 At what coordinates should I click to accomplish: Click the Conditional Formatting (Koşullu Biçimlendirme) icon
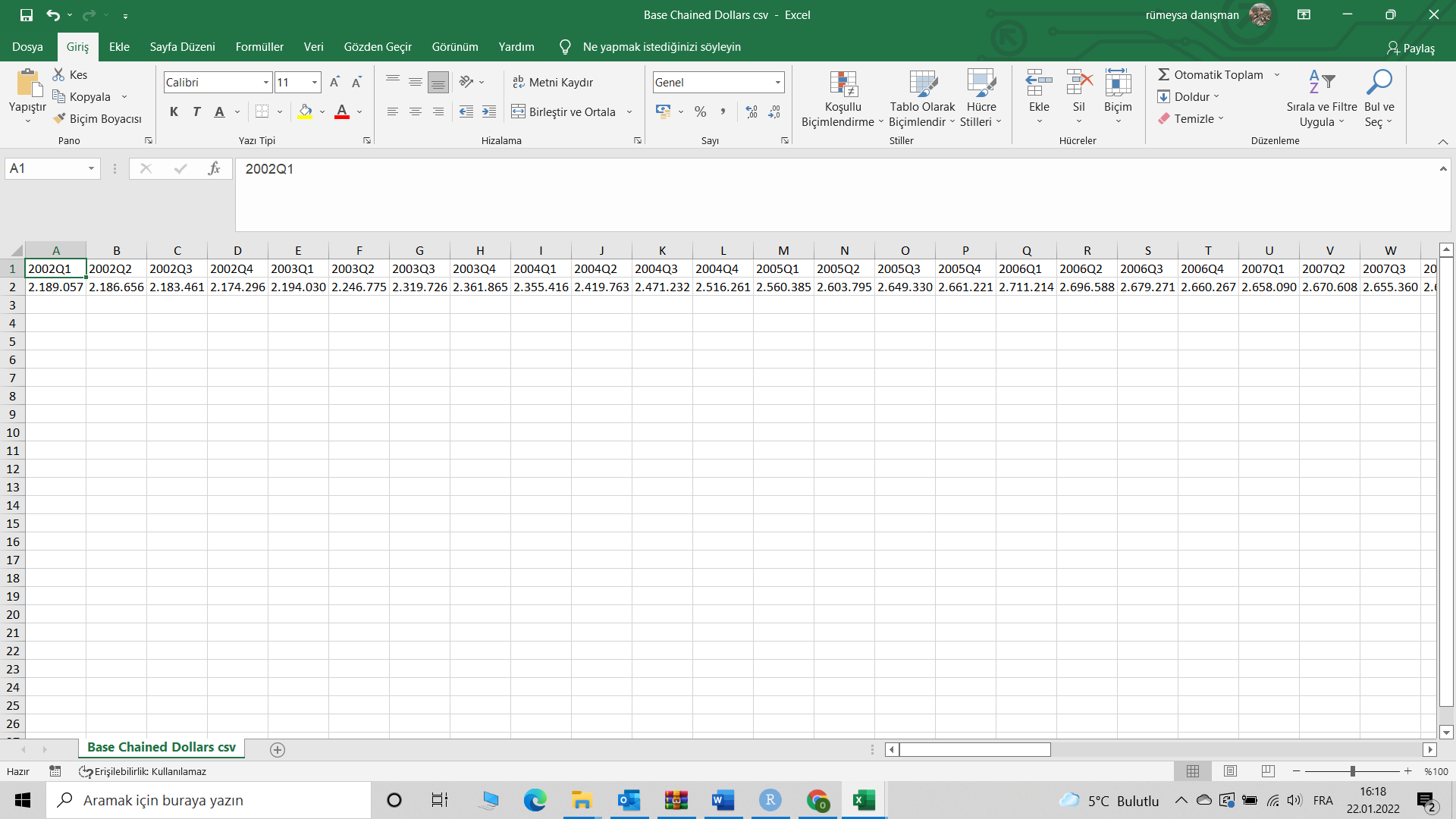843,84
